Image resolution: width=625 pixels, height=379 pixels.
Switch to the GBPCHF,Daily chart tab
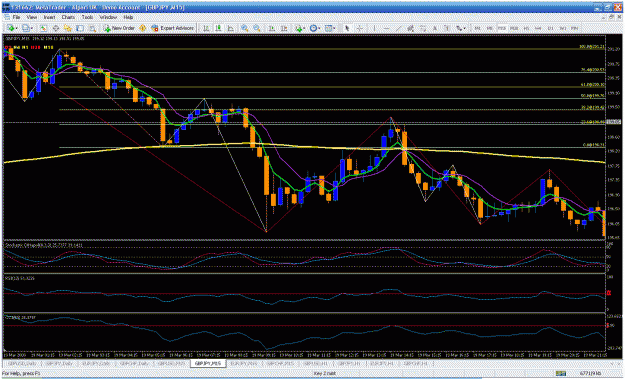click(133, 363)
